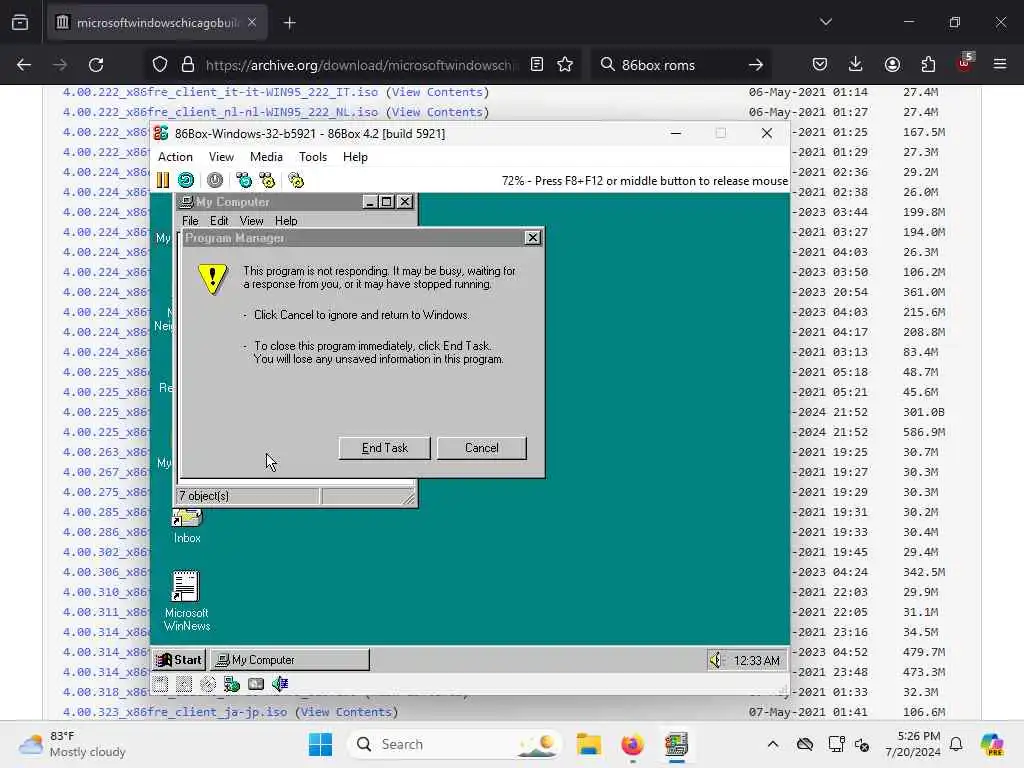Click View Contents for ja-jp.iso
This screenshot has width=1024, height=768.
346,712
